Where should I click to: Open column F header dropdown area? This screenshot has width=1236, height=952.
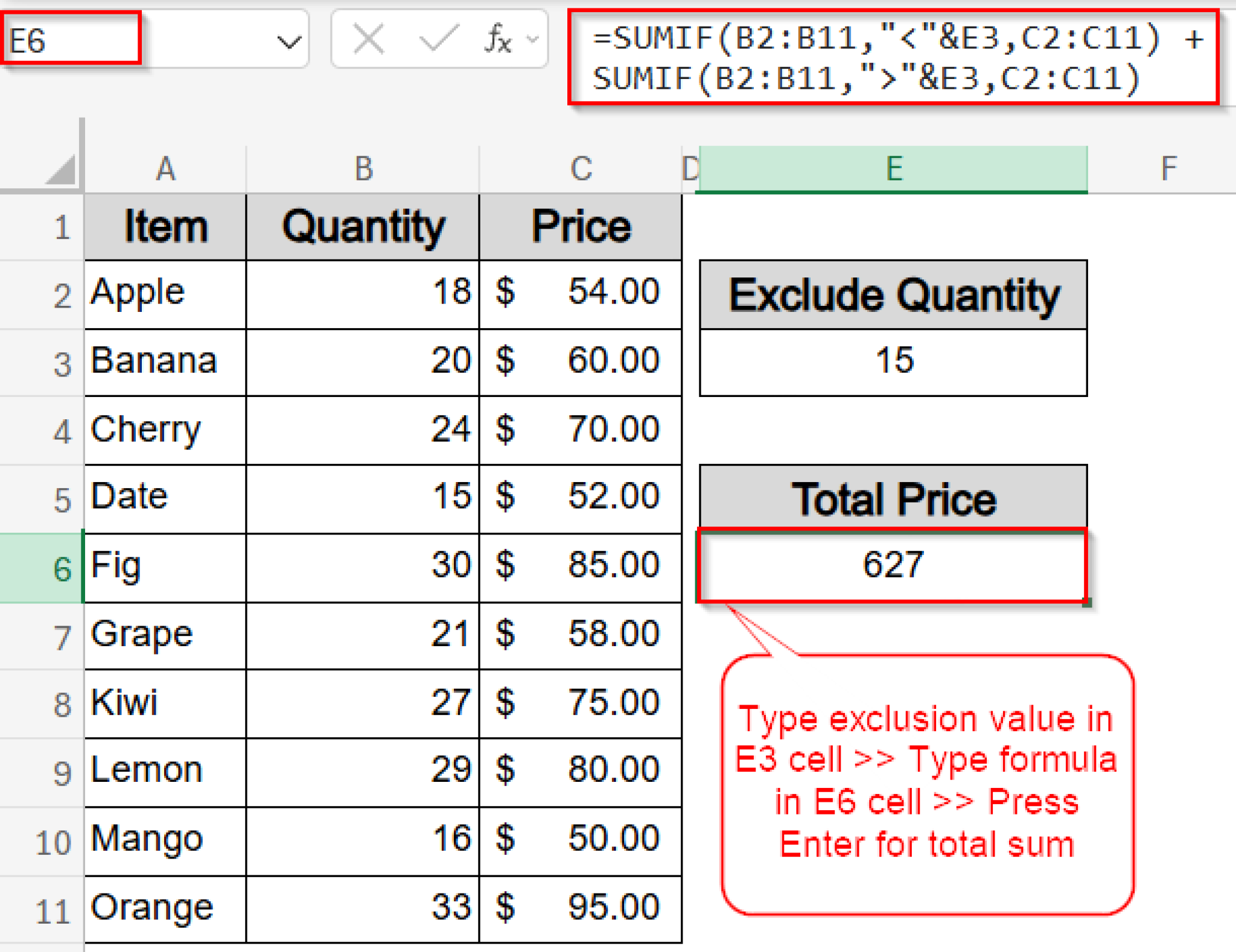click(x=1169, y=169)
